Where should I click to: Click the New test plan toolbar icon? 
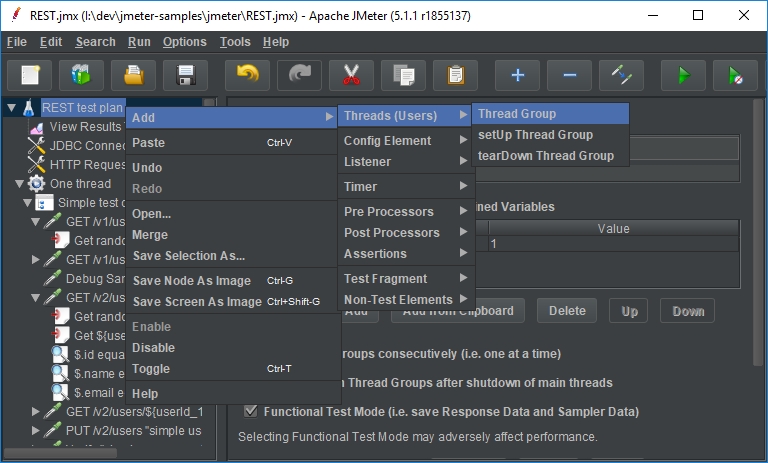coord(29,75)
